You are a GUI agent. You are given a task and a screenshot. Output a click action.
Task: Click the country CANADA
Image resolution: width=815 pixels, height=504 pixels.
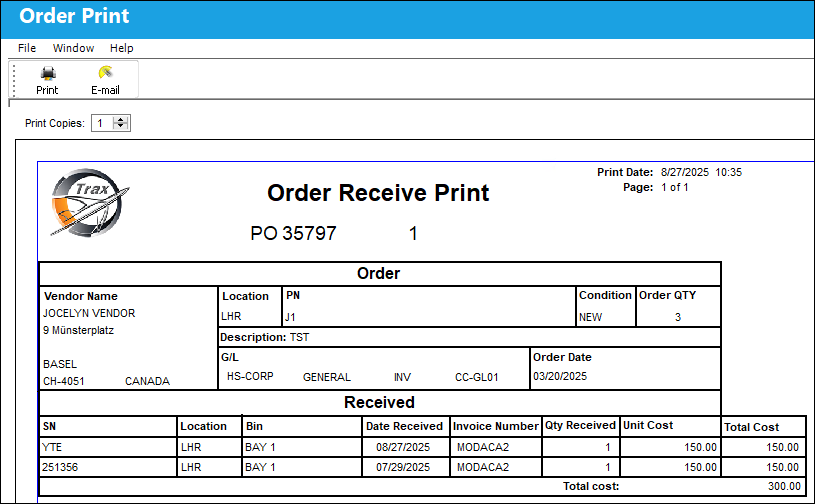[x=147, y=381]
